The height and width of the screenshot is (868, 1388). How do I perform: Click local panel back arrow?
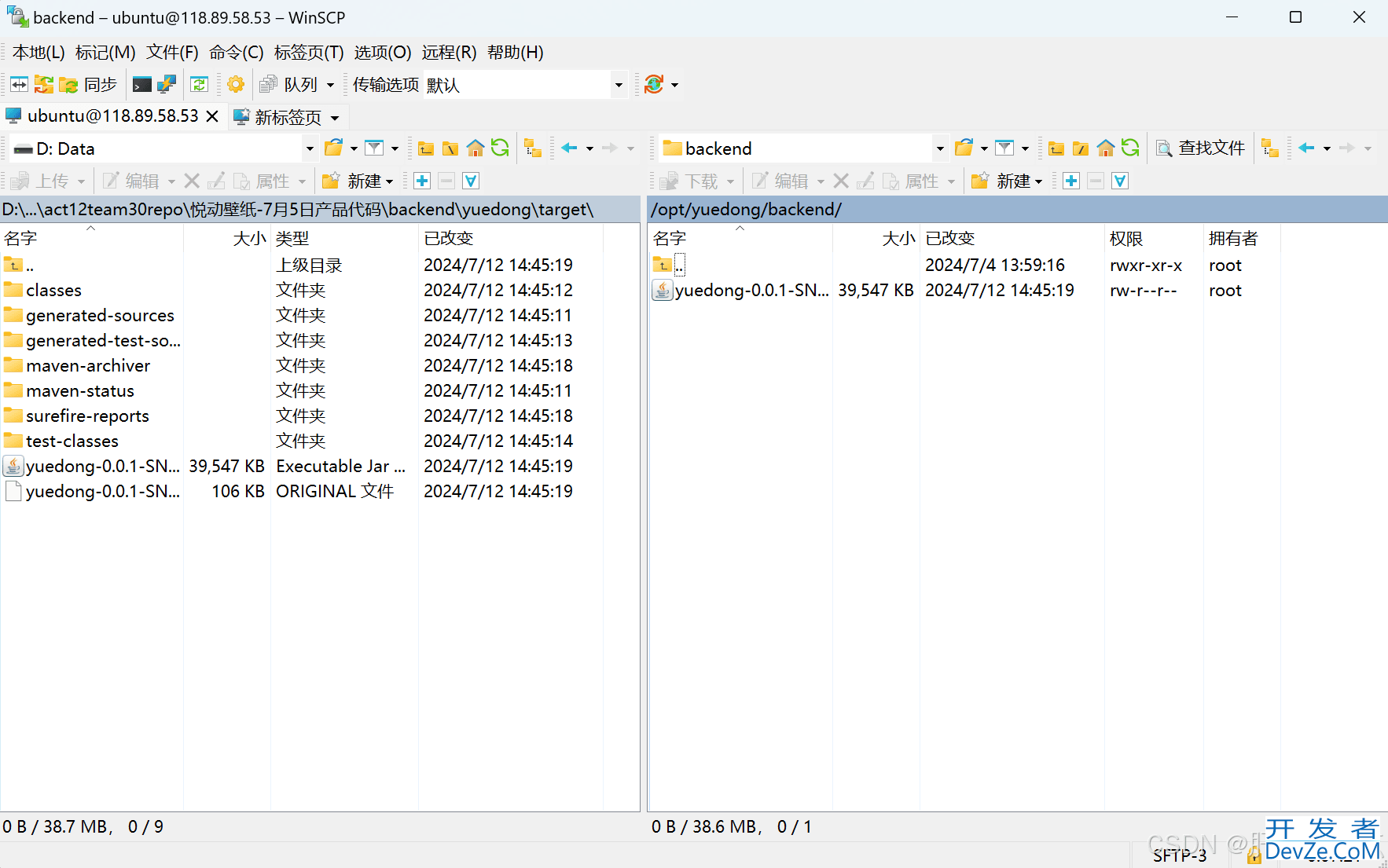[x=570, y=148]
